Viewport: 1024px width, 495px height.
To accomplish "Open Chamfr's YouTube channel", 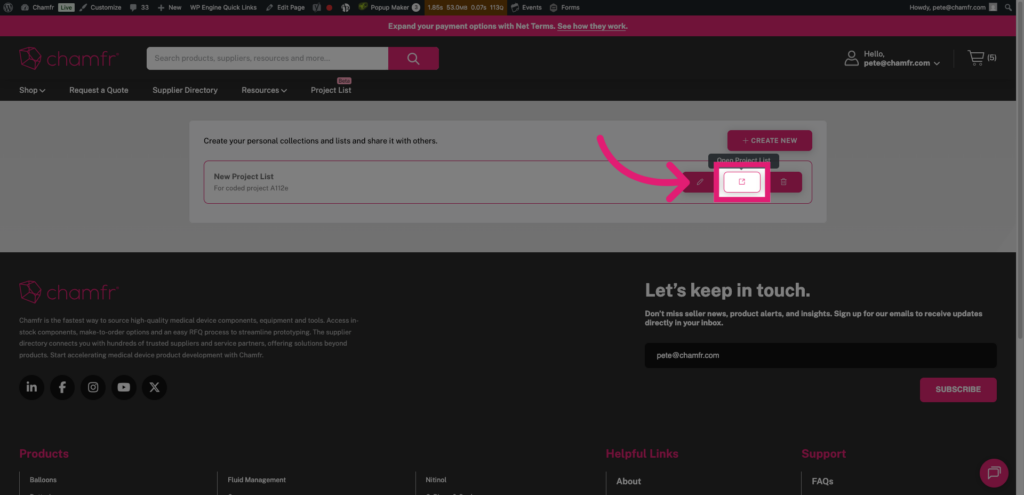I will [123, 387].
